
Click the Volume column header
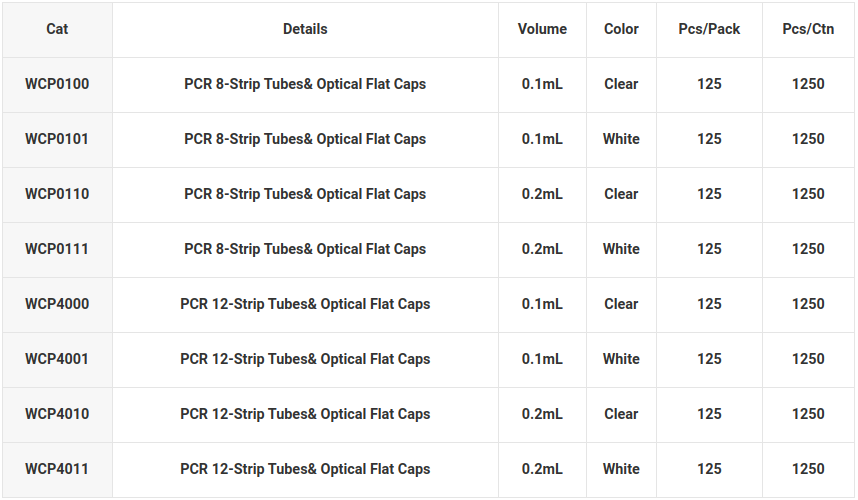542,29
